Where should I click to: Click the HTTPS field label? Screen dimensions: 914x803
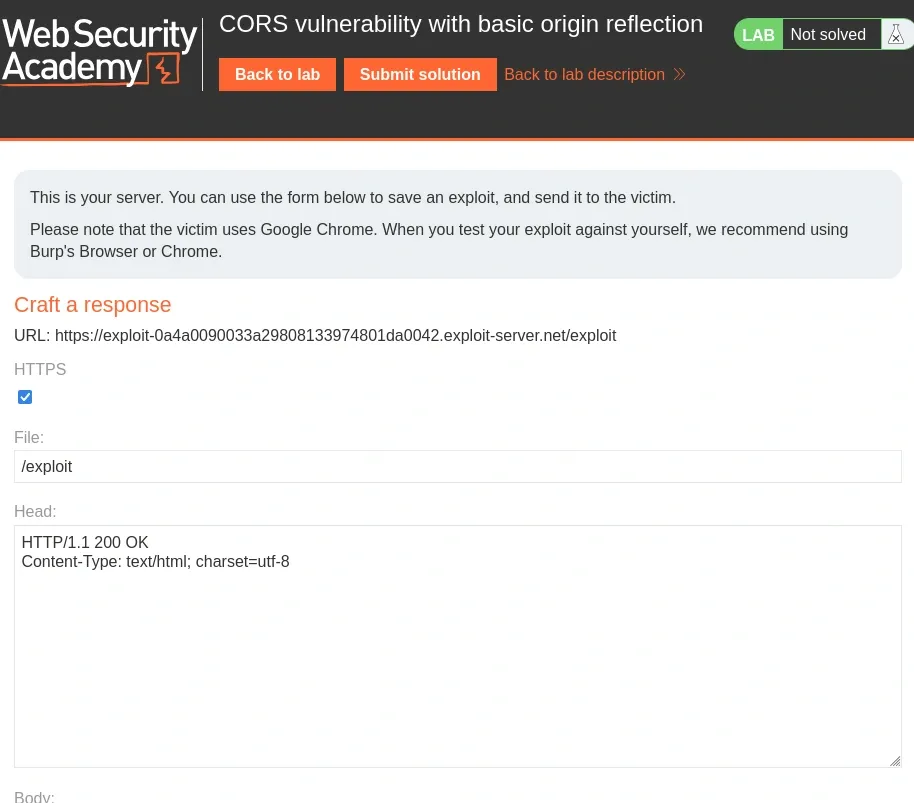(x=40, y=369)
